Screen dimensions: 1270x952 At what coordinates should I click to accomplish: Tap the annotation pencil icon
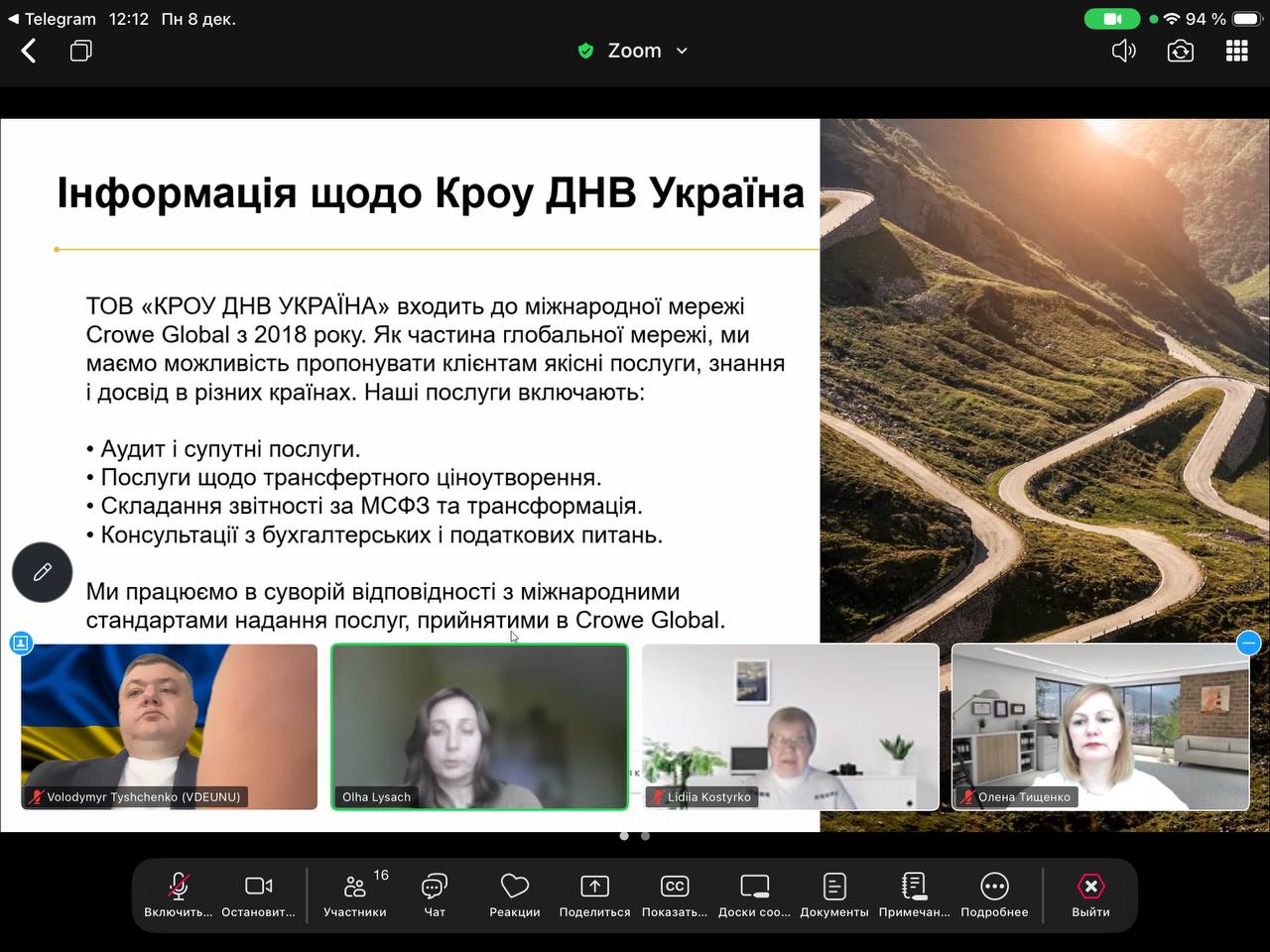42,572
